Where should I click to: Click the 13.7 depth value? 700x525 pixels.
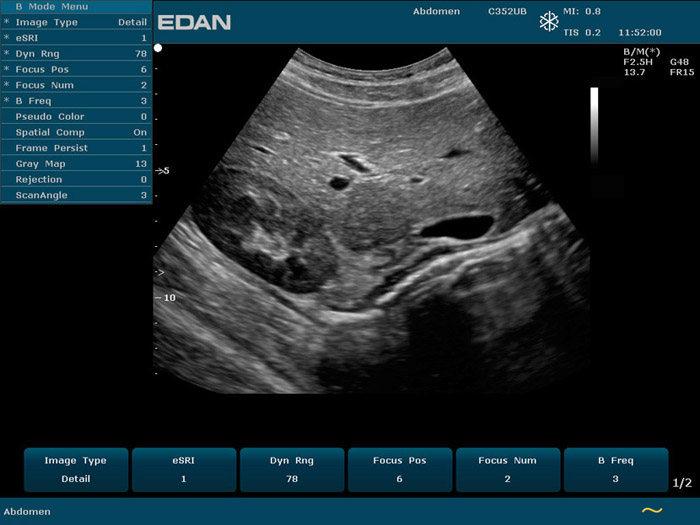(x=634, y=72)
